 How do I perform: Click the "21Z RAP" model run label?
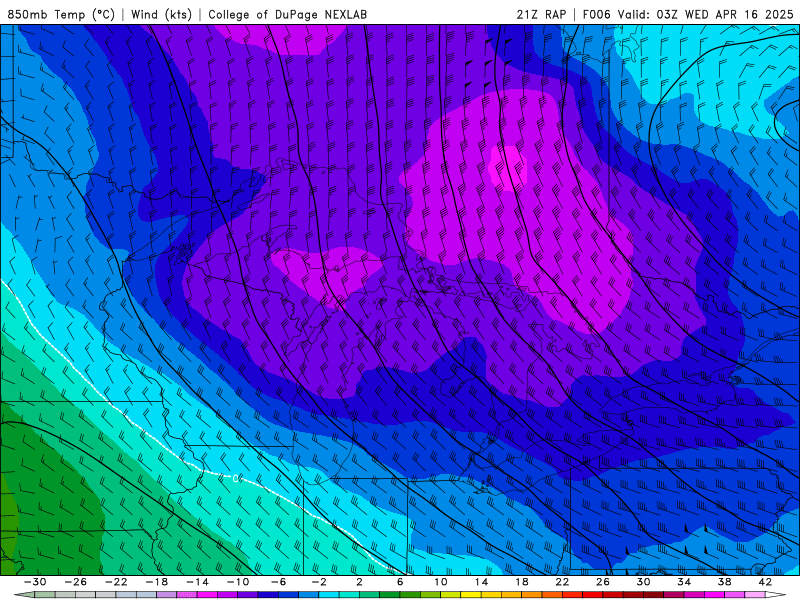[x=541, y=14]
